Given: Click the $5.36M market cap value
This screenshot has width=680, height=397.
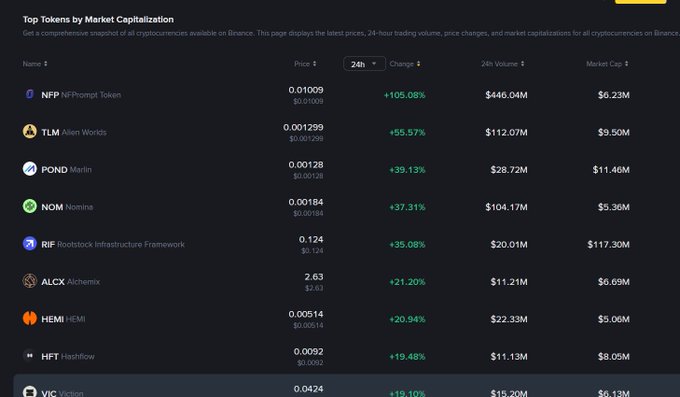Looking at the screenshot, I should pyautogui.click(x=613, y=207).
